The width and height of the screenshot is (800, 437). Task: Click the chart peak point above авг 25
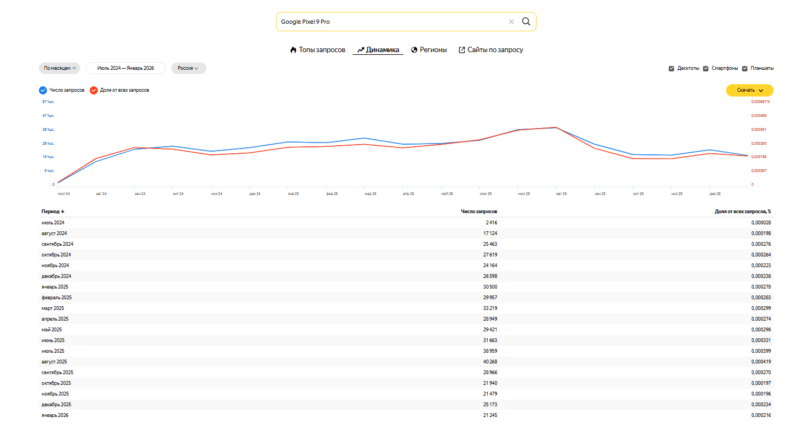pyautogui.click(x=556, y=127)
